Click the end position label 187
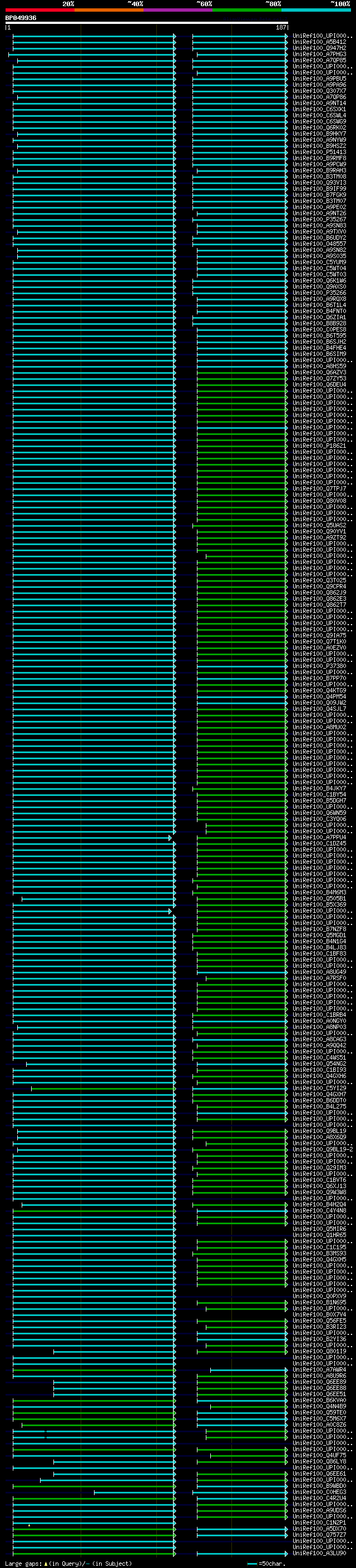356x1568 pixels. pos(280,27)
